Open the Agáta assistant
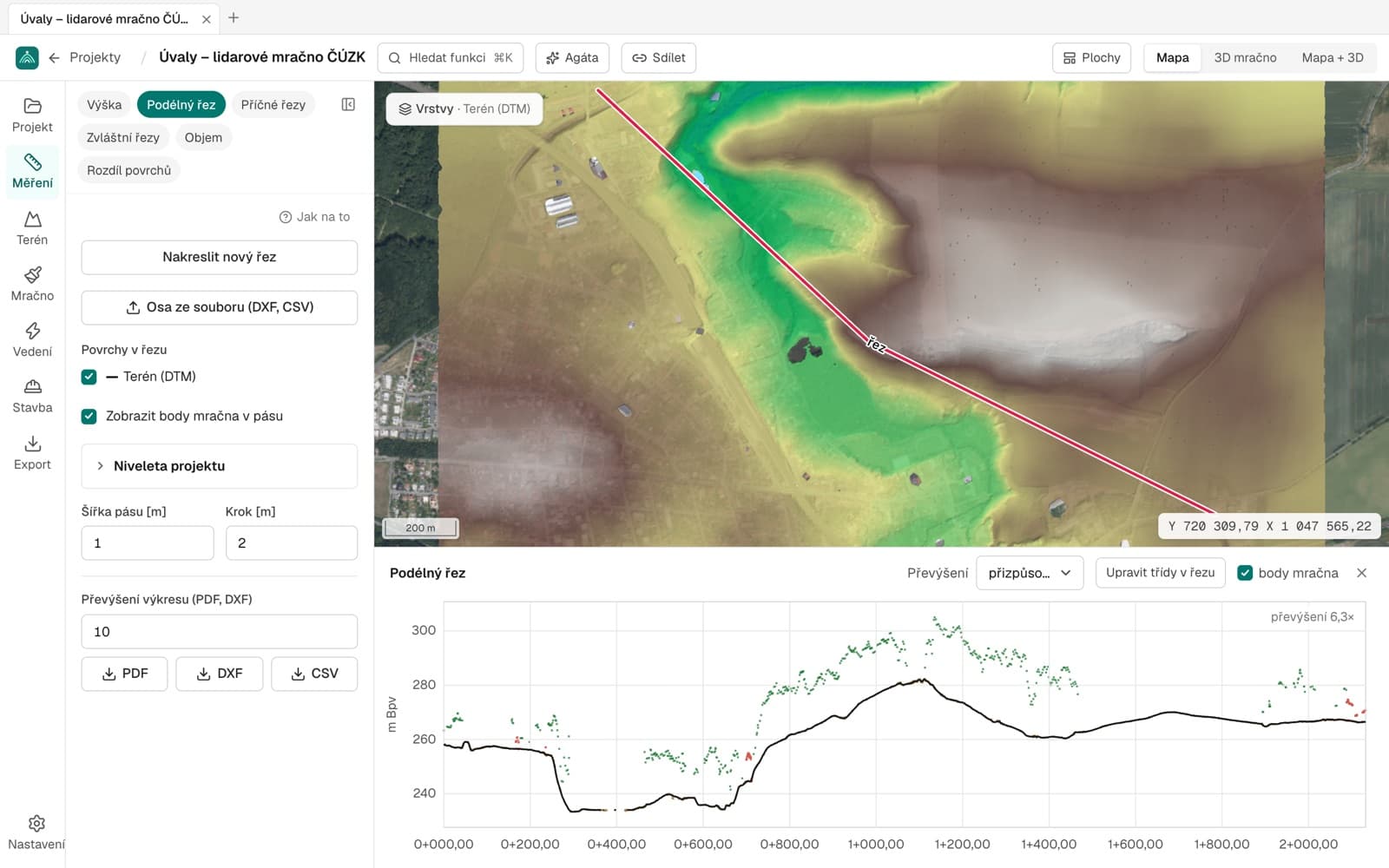 [x=572, y=57]
